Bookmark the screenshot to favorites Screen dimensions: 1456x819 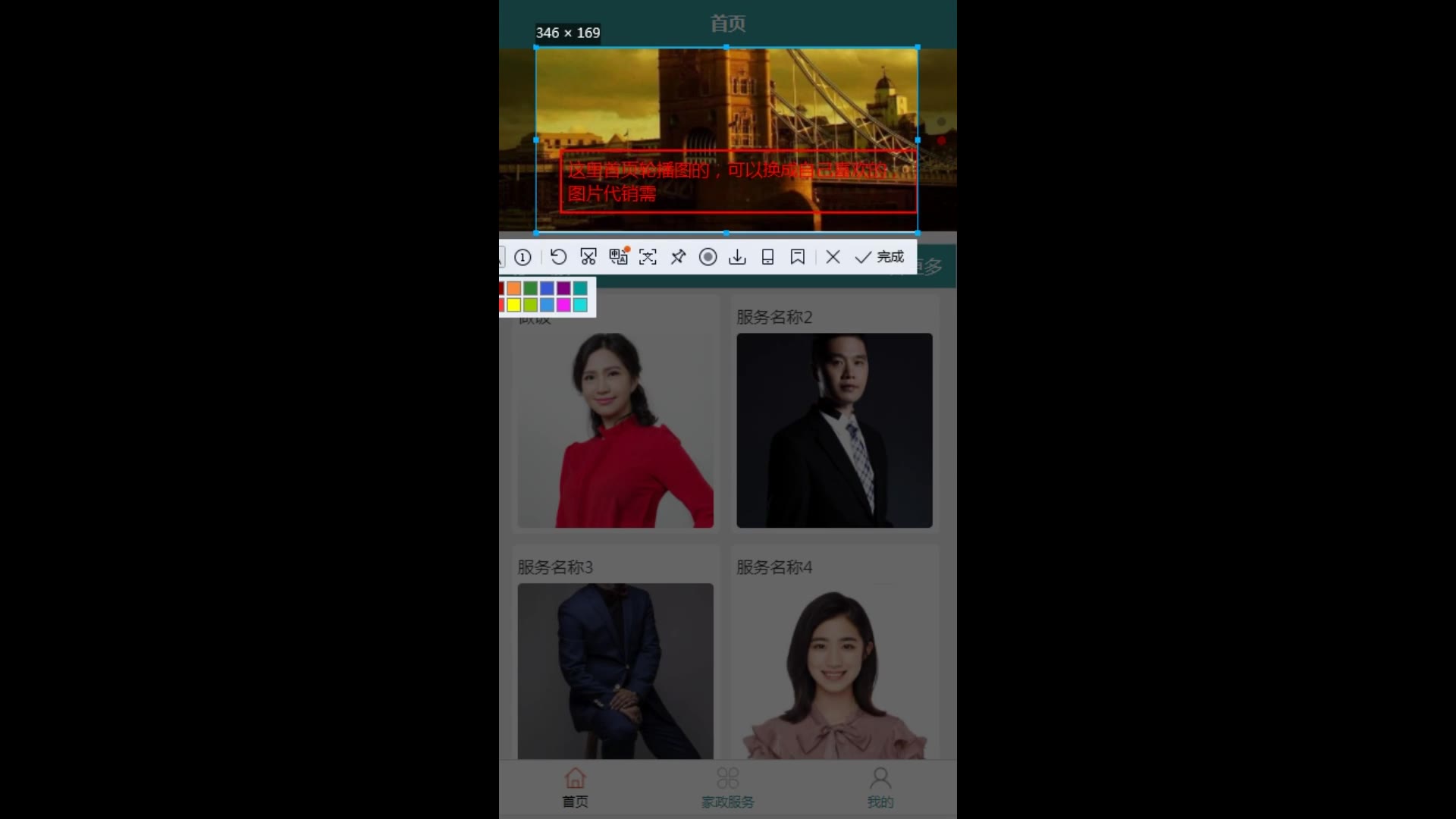click(797, 257)
